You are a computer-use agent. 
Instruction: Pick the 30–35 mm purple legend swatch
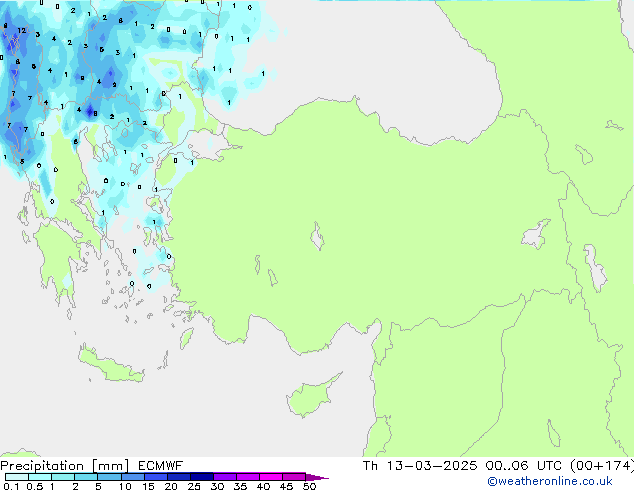coord(225,477)
